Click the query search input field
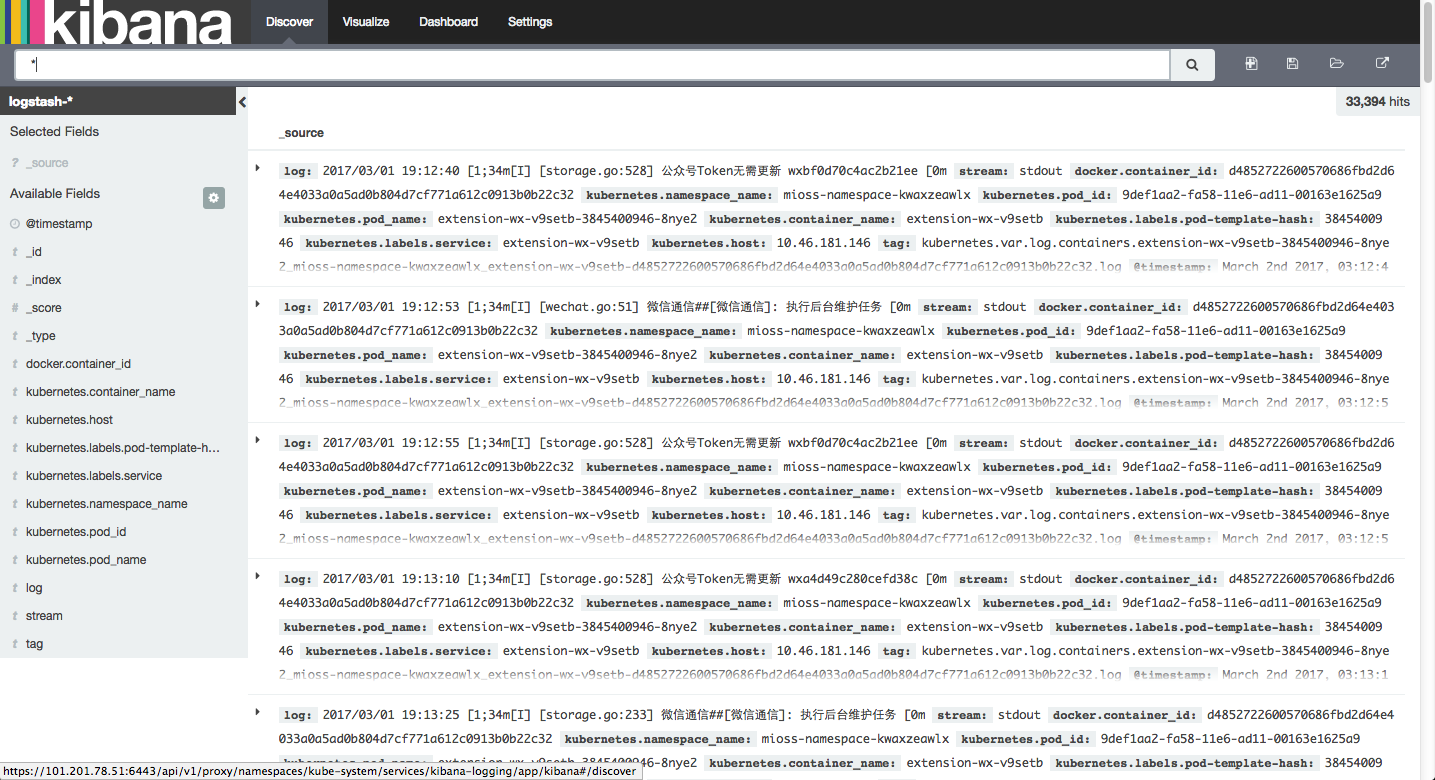 click(593, 65)
